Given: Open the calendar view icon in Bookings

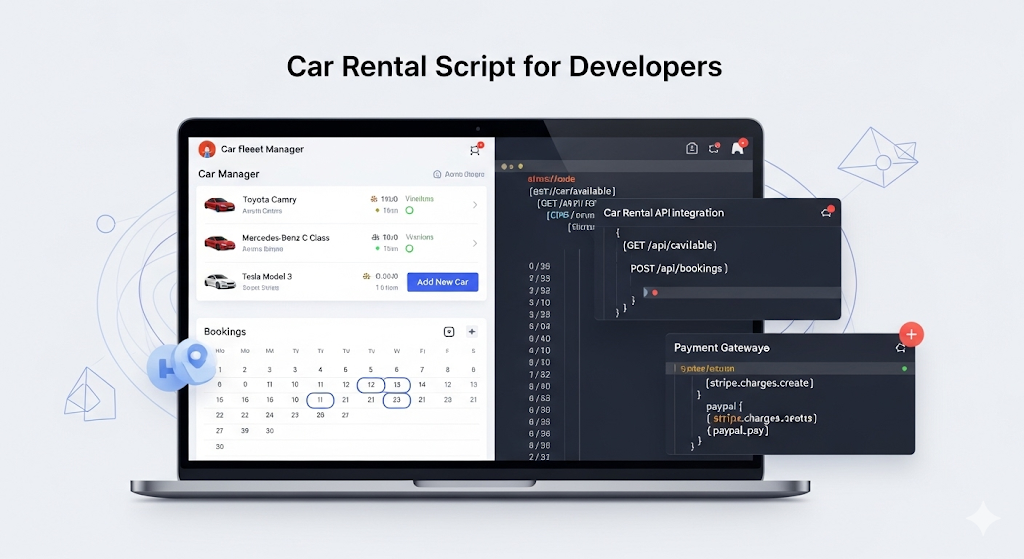Looking at the screenshot, I should click(449, 332).
